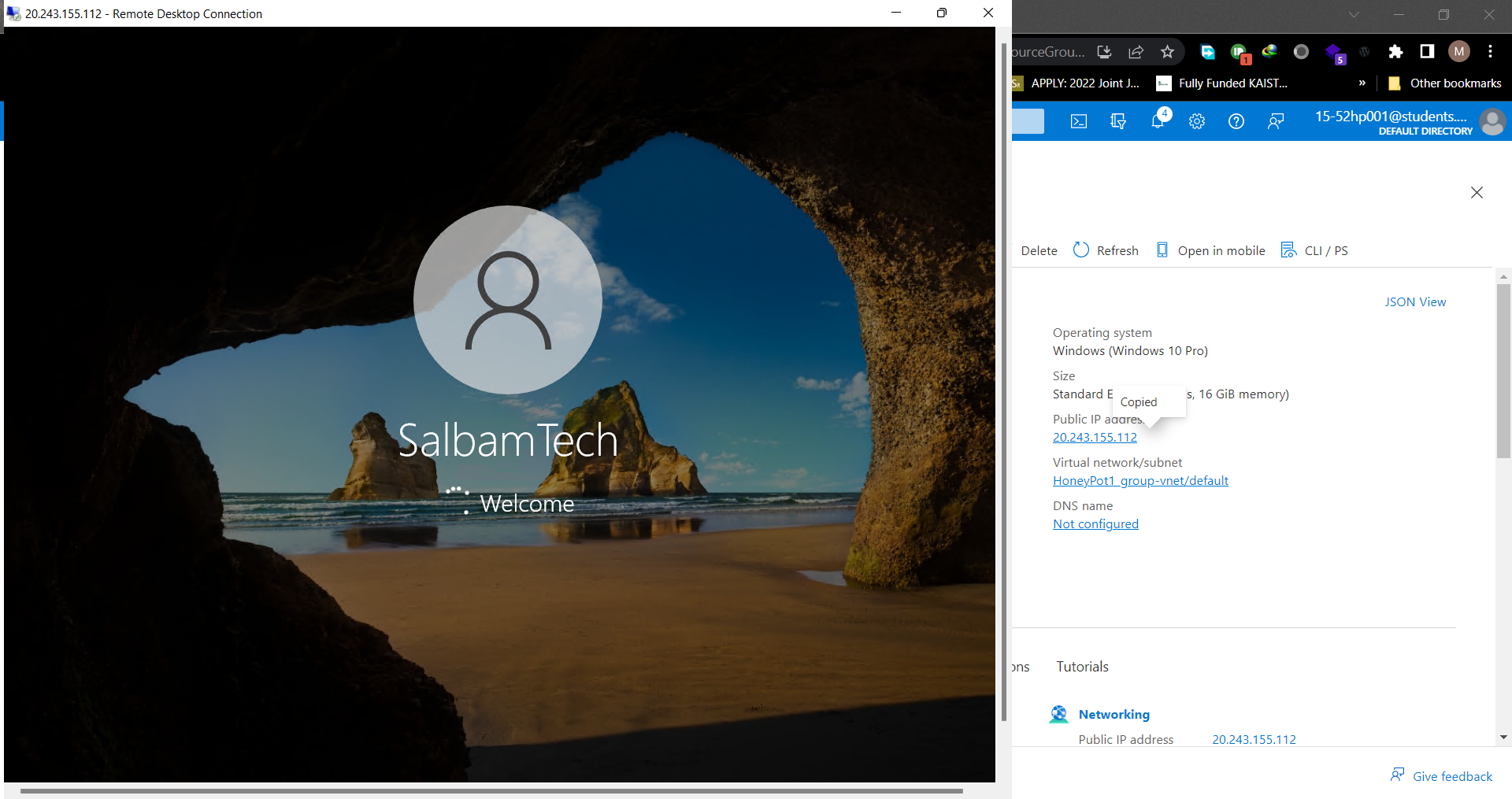The height and width of the screenshot is (799, 1512).
Task: Open the browser three-dot menu
Action: [1490, 51]
